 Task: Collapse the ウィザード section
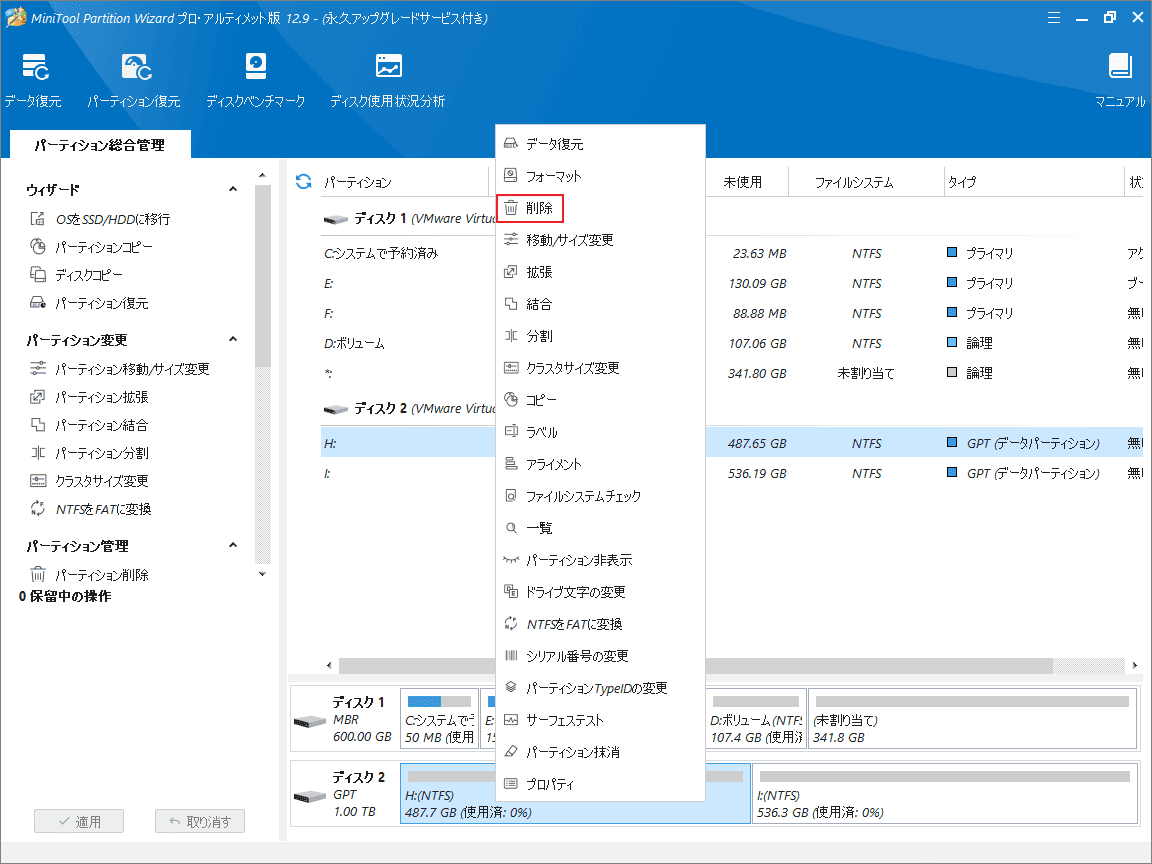(x=233, y=190)
